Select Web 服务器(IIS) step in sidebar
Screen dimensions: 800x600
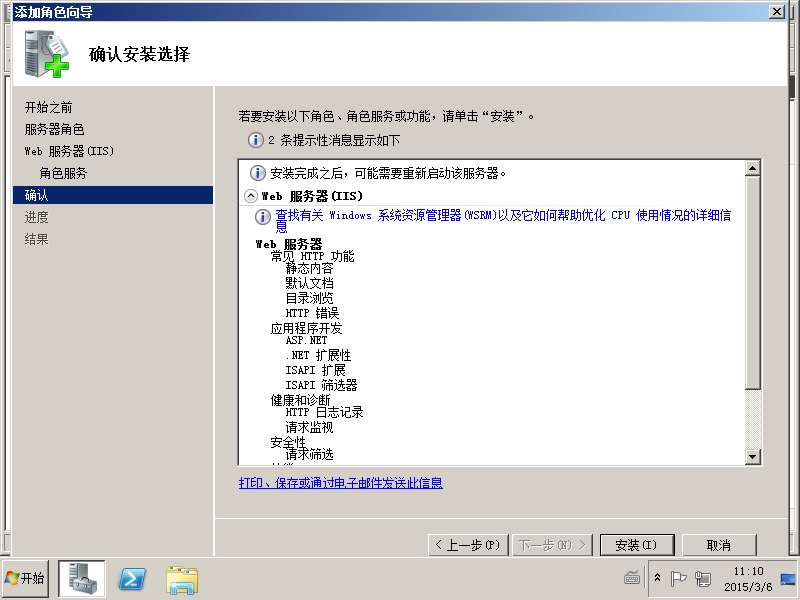pos(69,151)
